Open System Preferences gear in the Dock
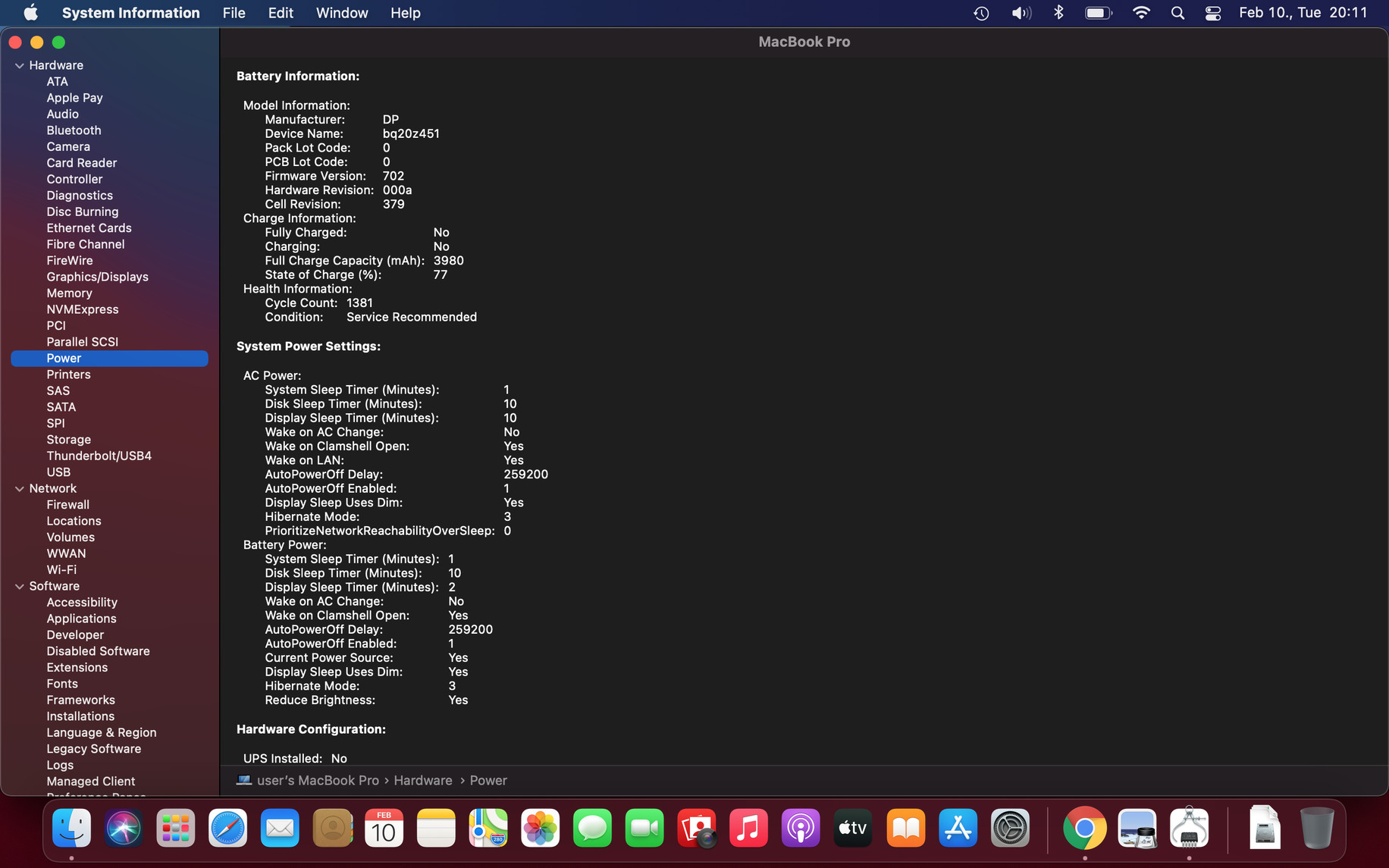The height and width of the screenshot is (868, 1389). 1010,828
